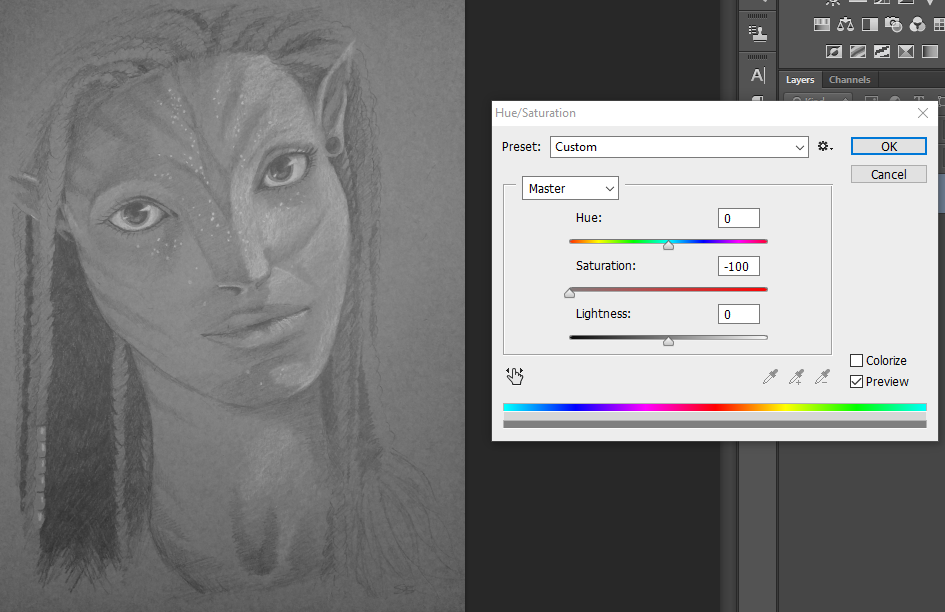Screen dimensions: 945x612
Task: Add a Posterize adjustment layer
Action: point(858,51)
